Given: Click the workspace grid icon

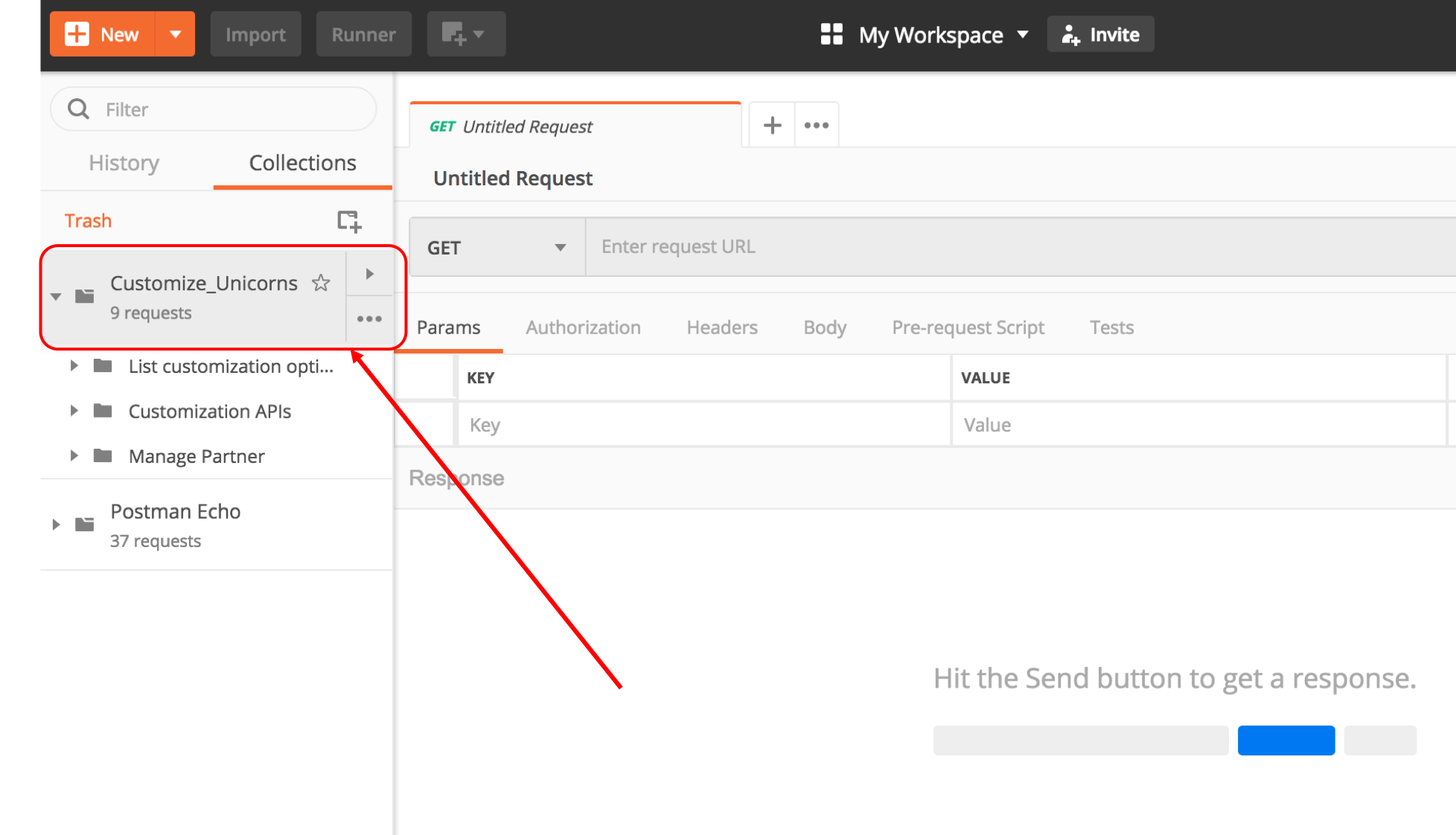Looking at the screenshot, I should click(831, 34).
